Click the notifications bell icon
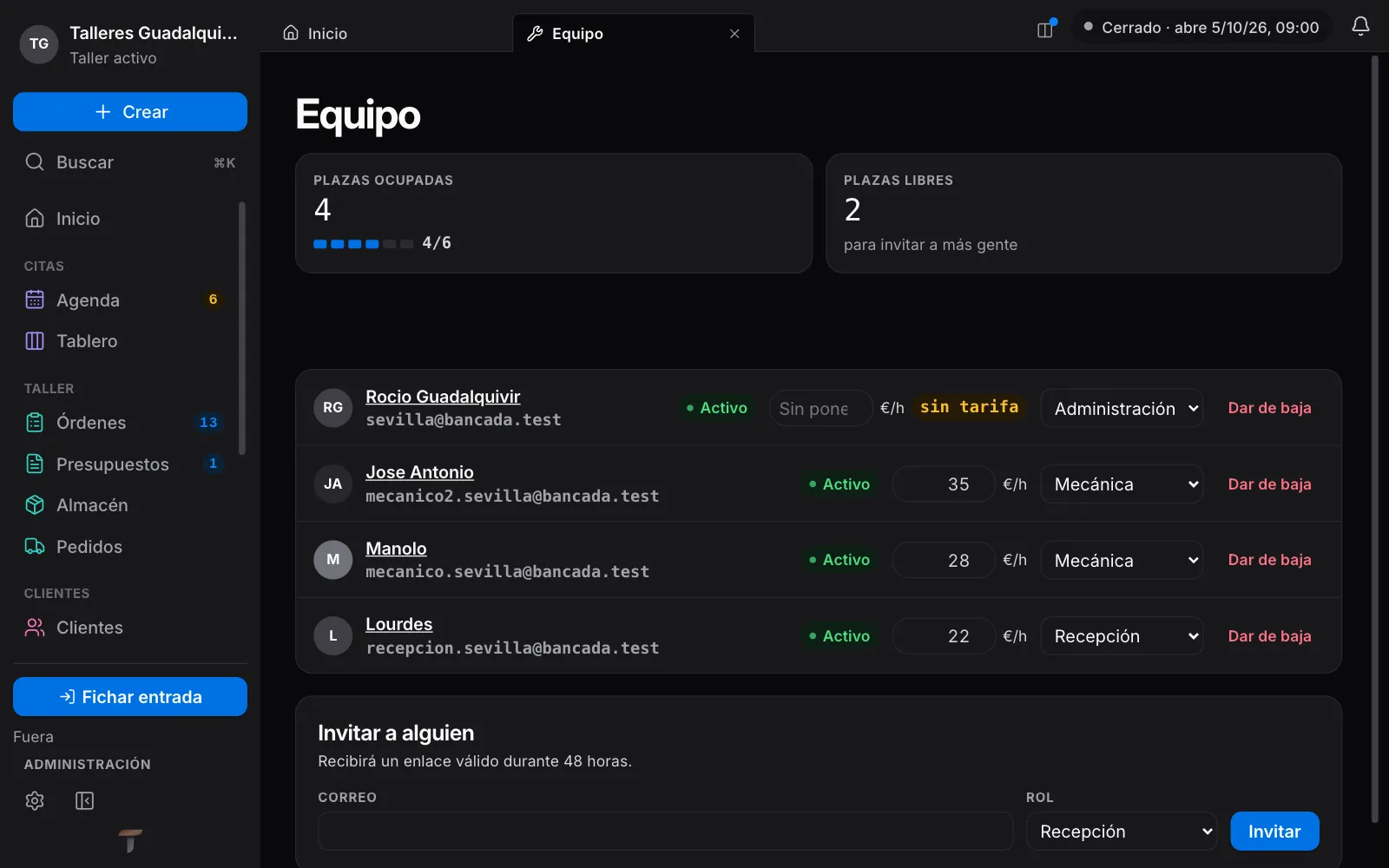This screenshot has height=868, width=1389. pyautogui.click(x=1360, y=27)
